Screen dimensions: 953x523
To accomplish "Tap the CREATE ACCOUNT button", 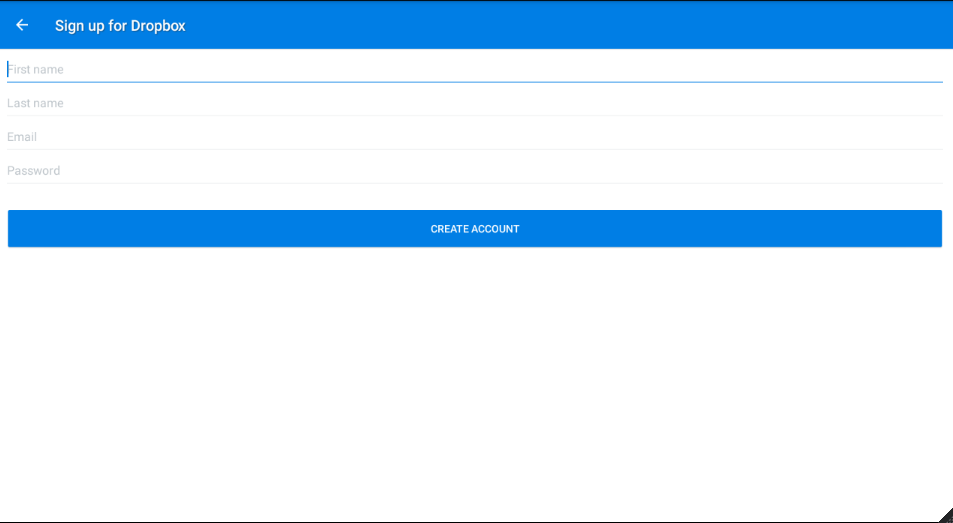I will [475, 229].
